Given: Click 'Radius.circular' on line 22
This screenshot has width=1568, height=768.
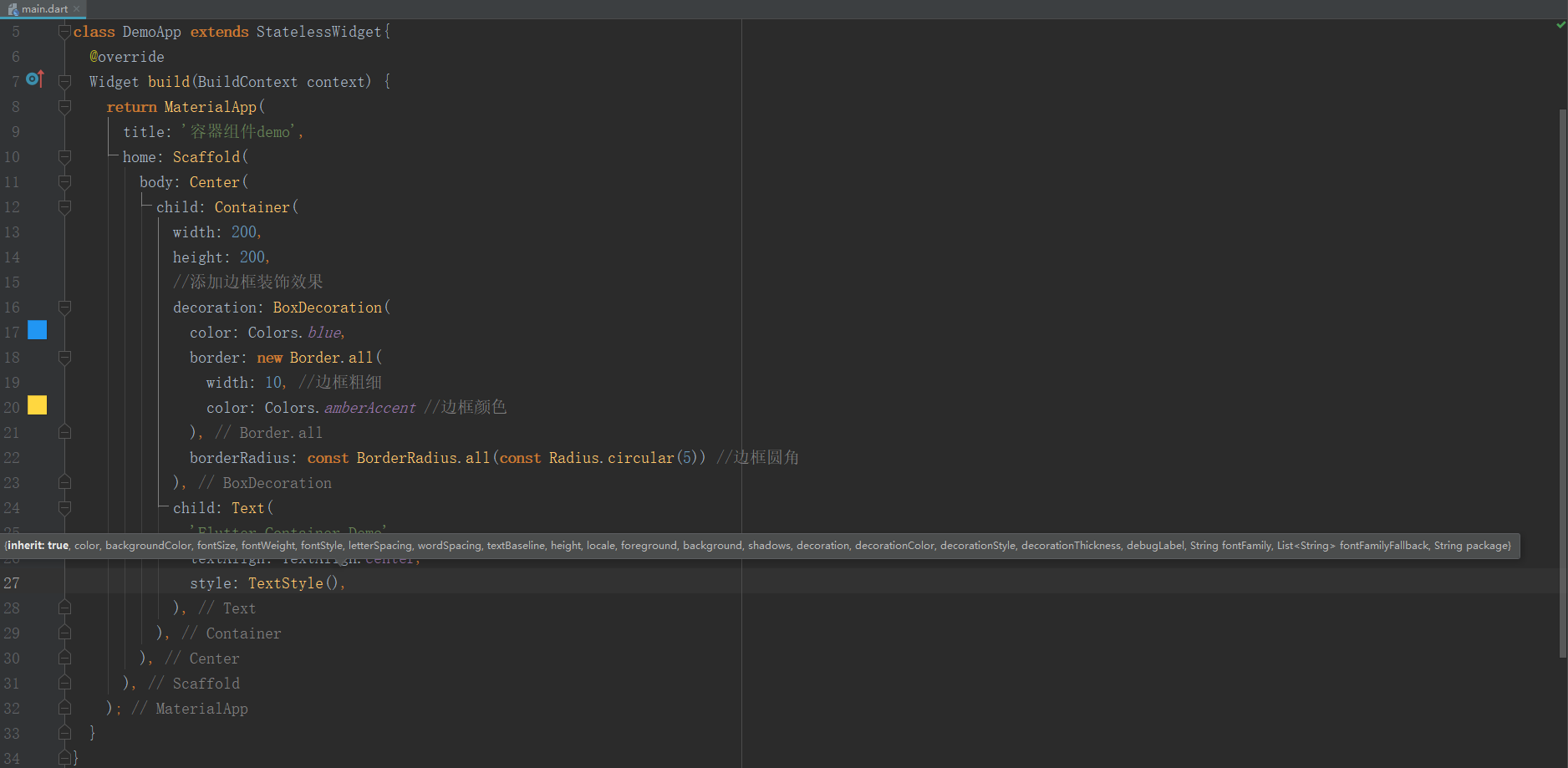Looking at the screenshot, I should (x=612, y=458).
